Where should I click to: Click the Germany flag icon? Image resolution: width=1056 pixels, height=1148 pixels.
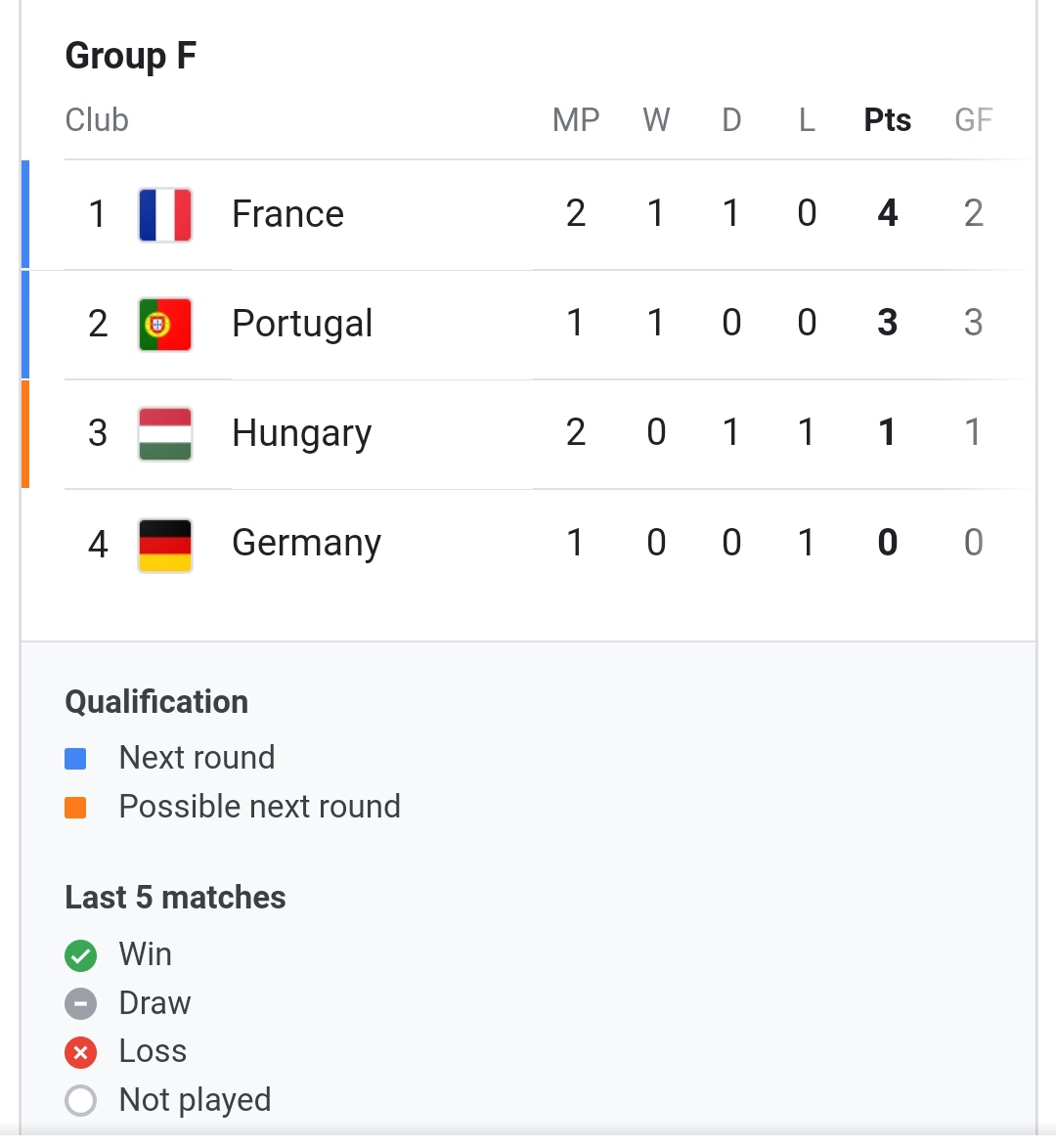(165, 544)
